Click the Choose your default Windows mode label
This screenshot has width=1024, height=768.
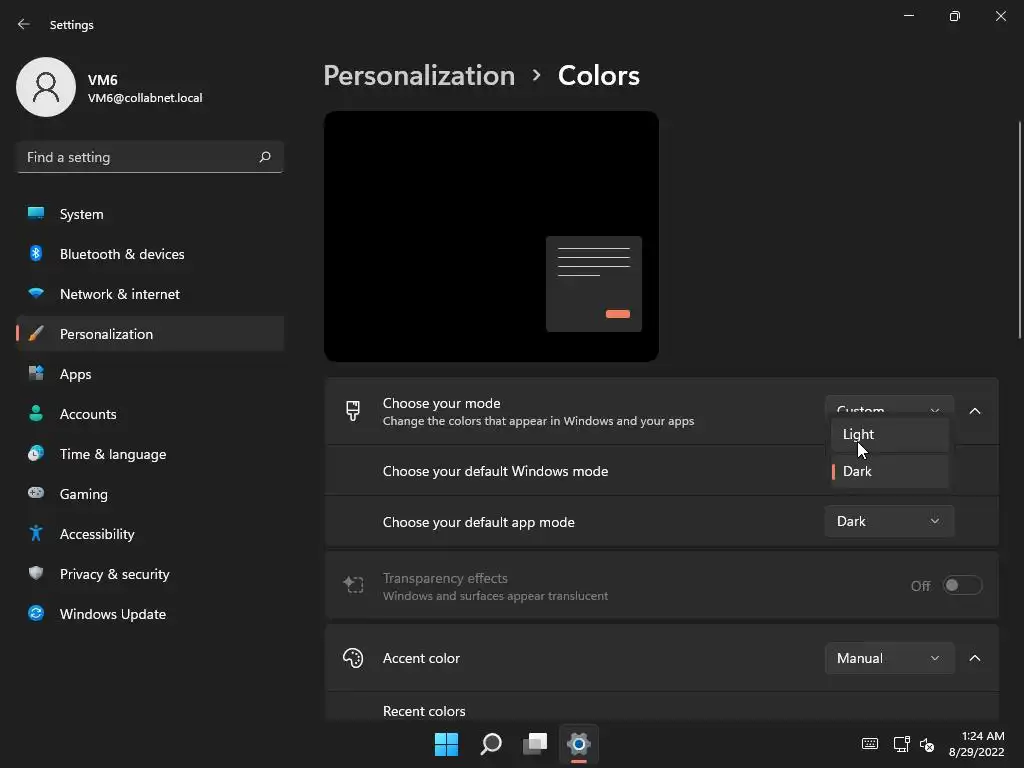click(x=495, y=471)
